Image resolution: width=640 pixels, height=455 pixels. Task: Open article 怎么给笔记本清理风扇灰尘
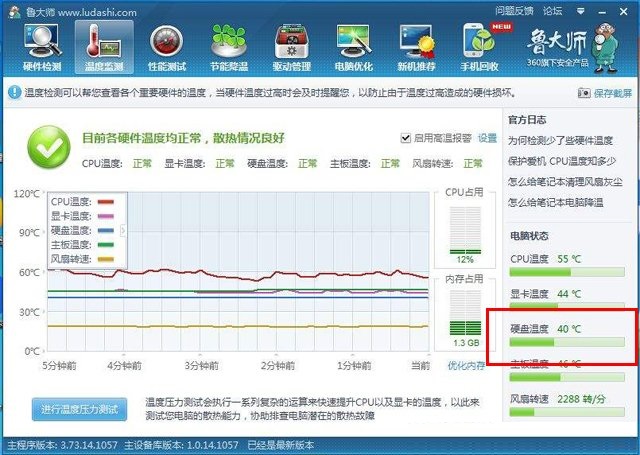(x=565, y=182)
